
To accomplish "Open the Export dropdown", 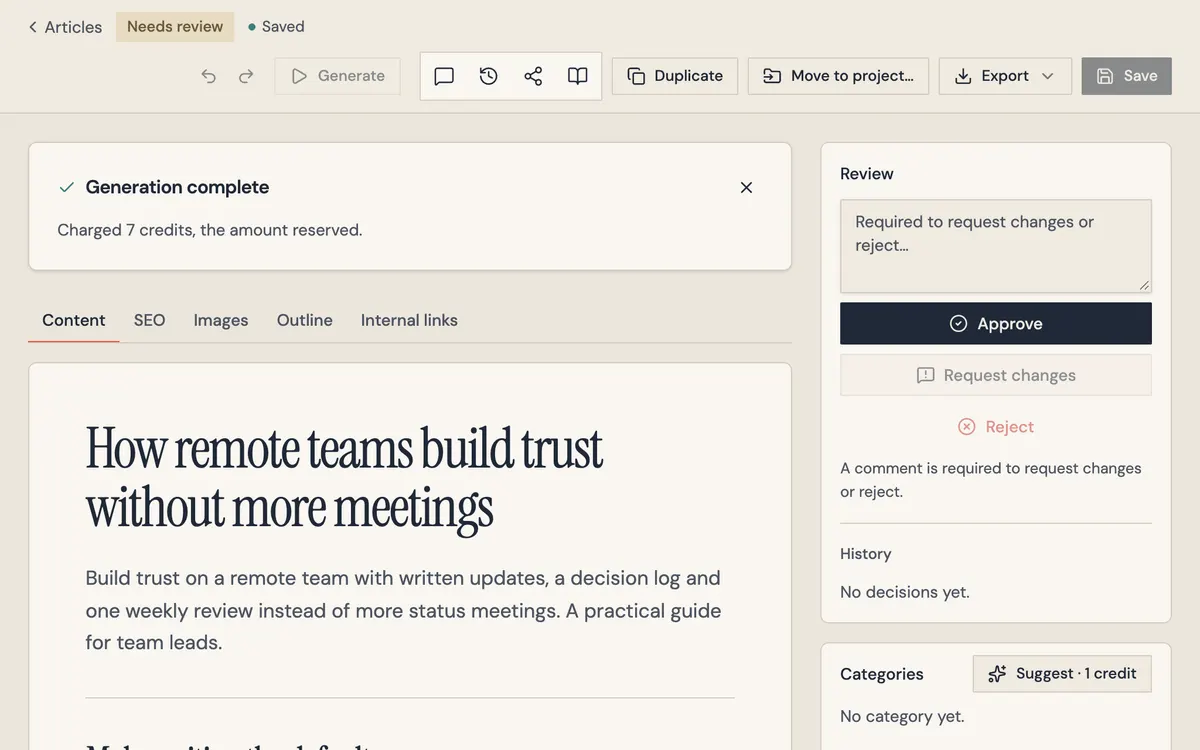I will click(x=1005, y=76).
